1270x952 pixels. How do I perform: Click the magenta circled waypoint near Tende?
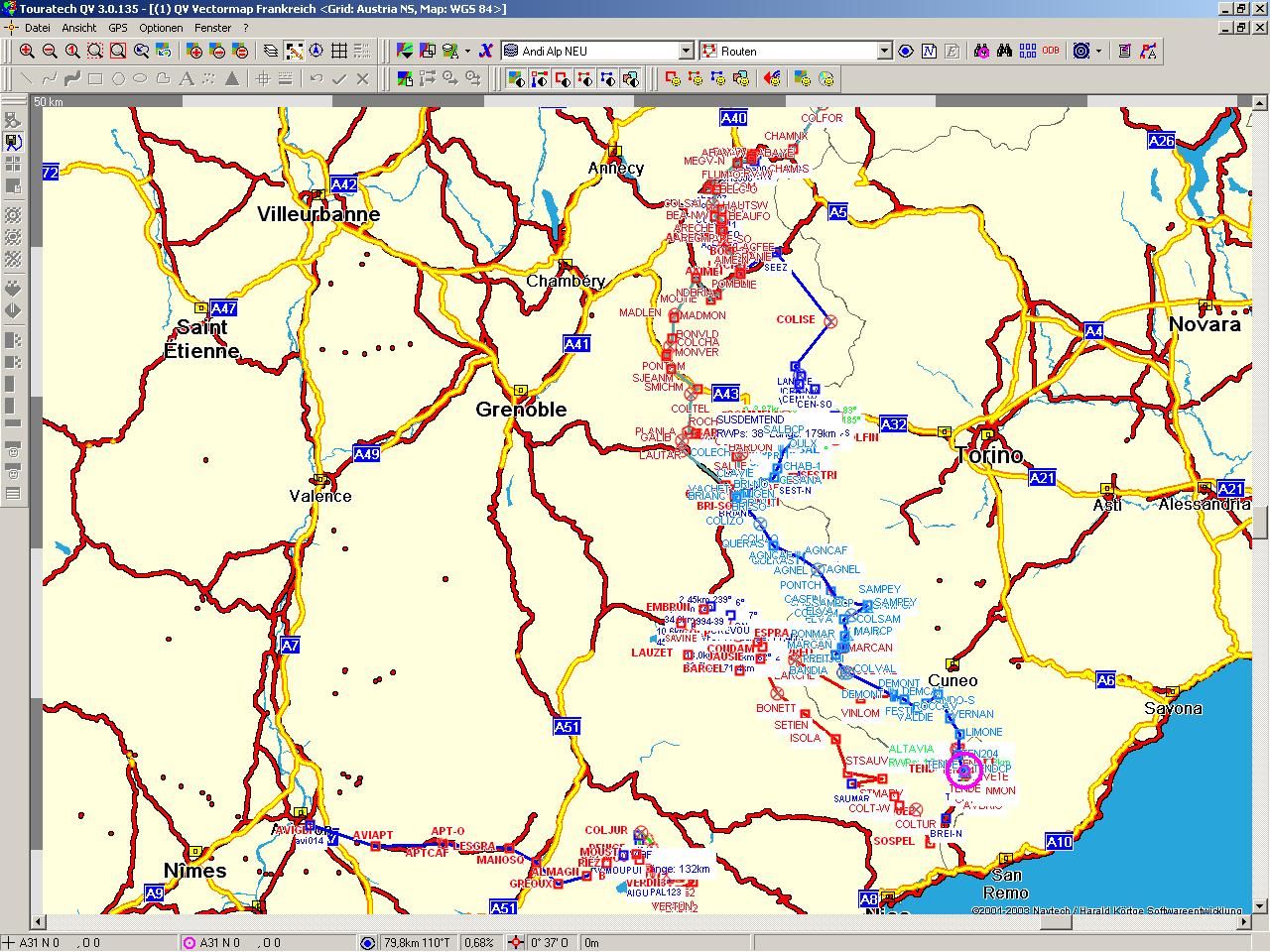coord(963,771)
